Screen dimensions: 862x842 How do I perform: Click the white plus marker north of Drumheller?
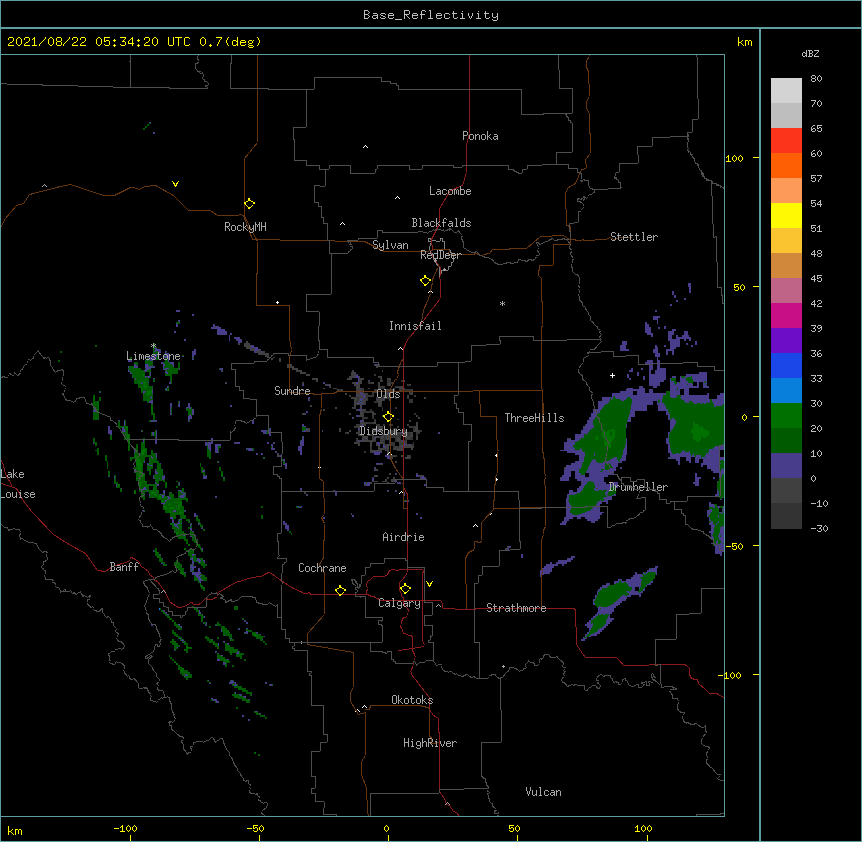pyautogui.click(x=612, y=375)
